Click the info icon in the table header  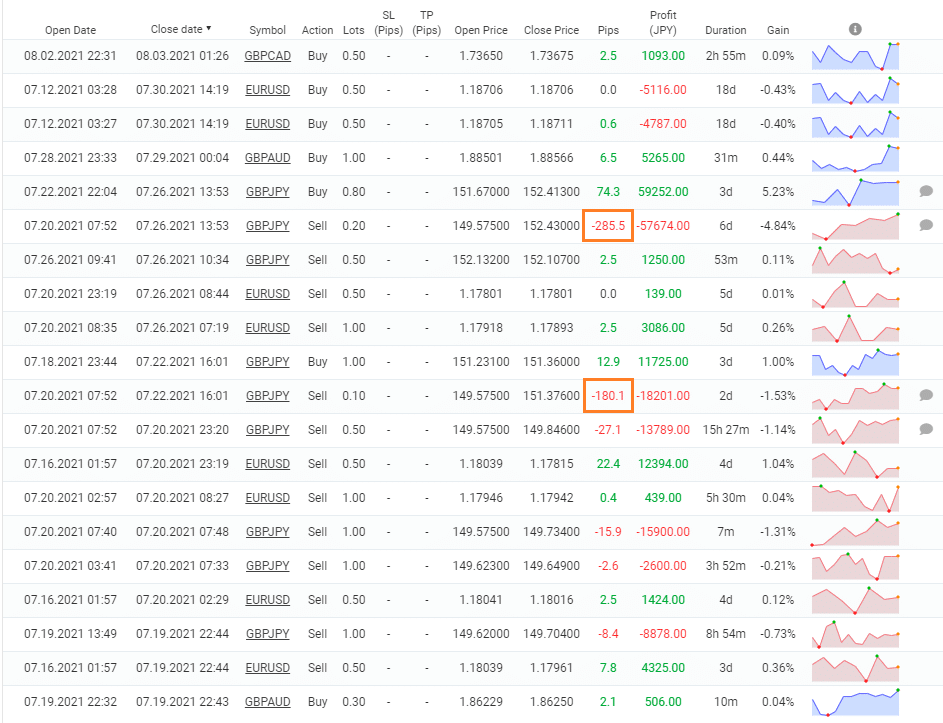(x=855, y=29)
